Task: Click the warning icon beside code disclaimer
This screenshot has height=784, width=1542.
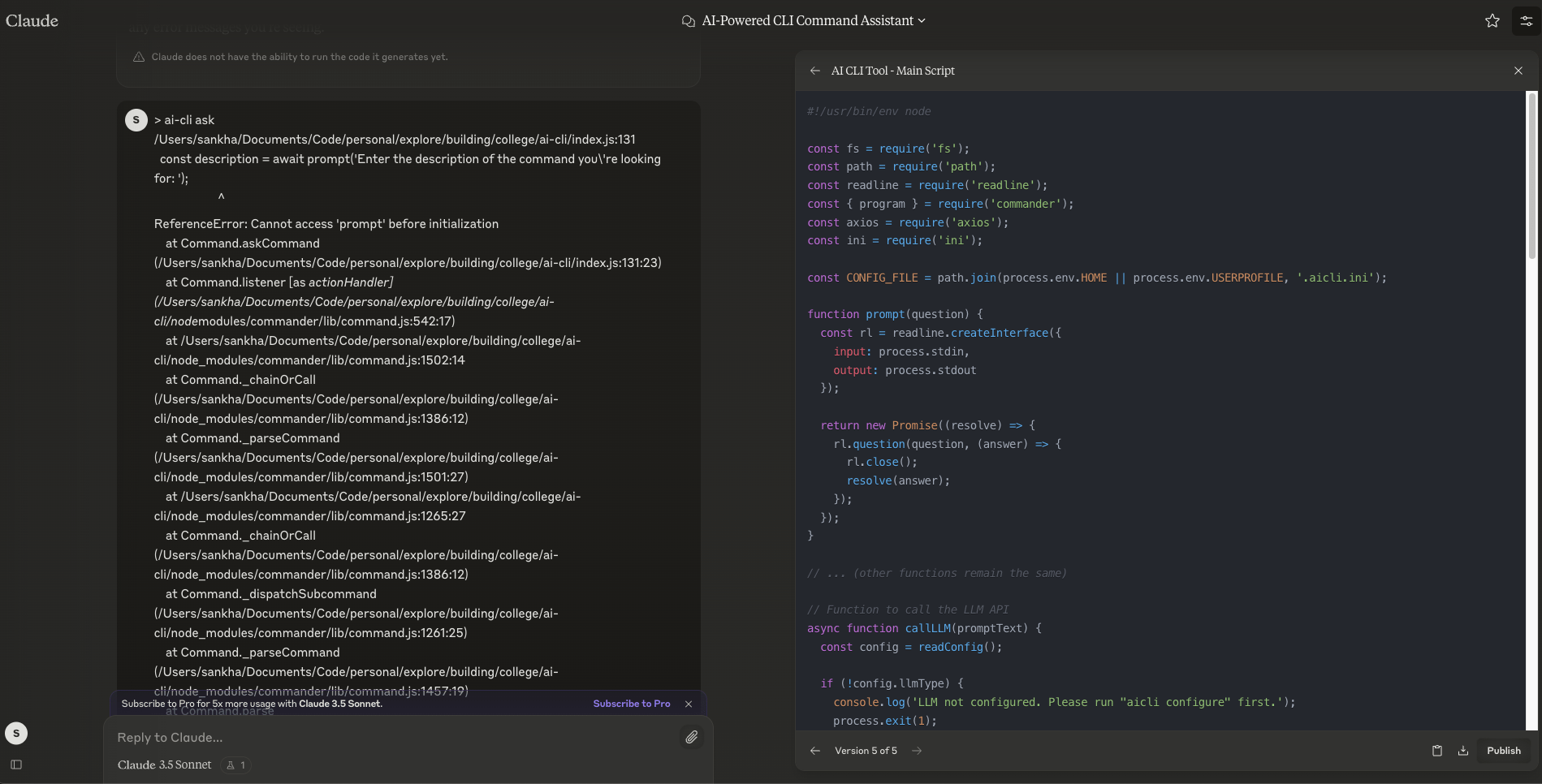Action: click(x=139, y=57)
